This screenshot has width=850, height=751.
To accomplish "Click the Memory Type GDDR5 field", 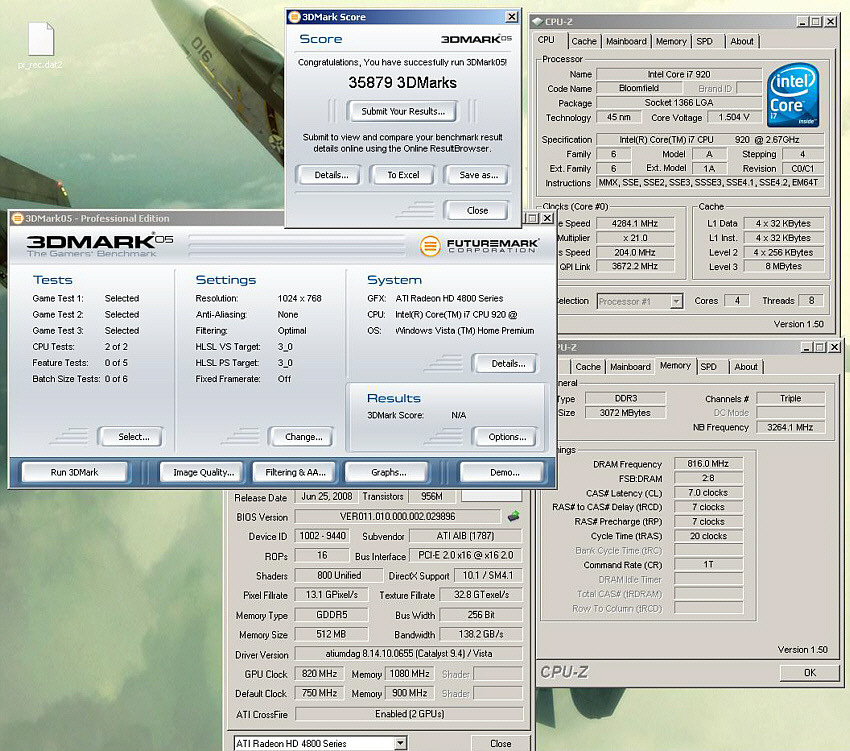I will (x=331, y=615).
